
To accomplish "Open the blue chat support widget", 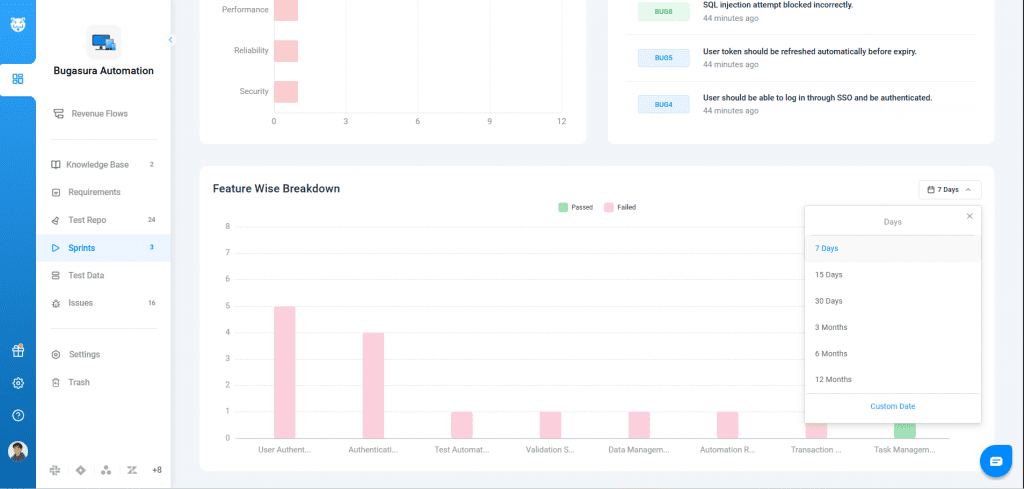I will coord(995,460).
